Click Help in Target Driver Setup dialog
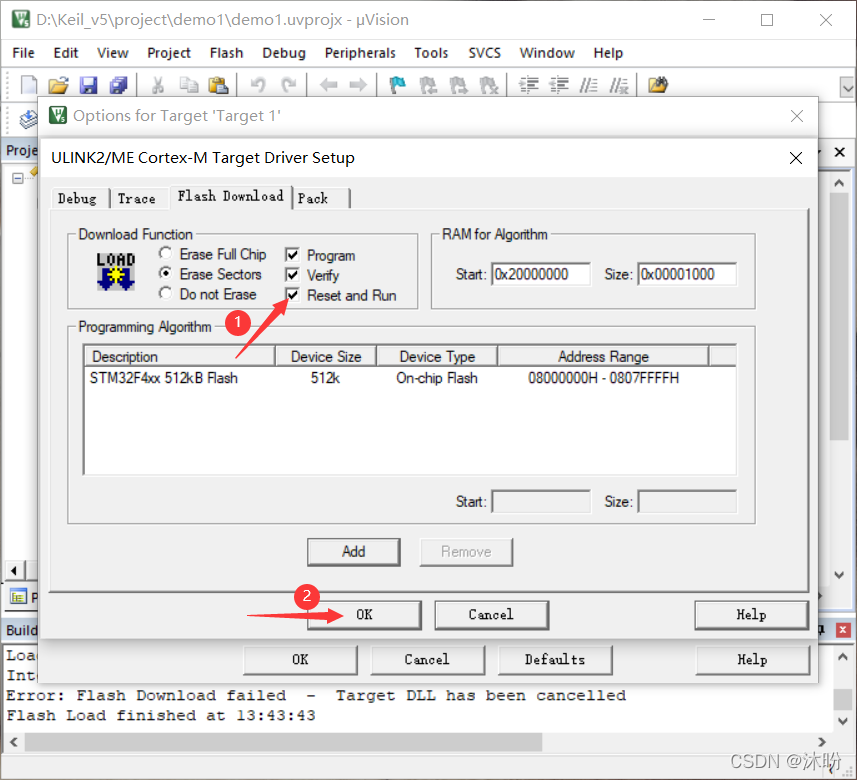Viewport: 857px width, 780px height. click(x=751, y=615)
